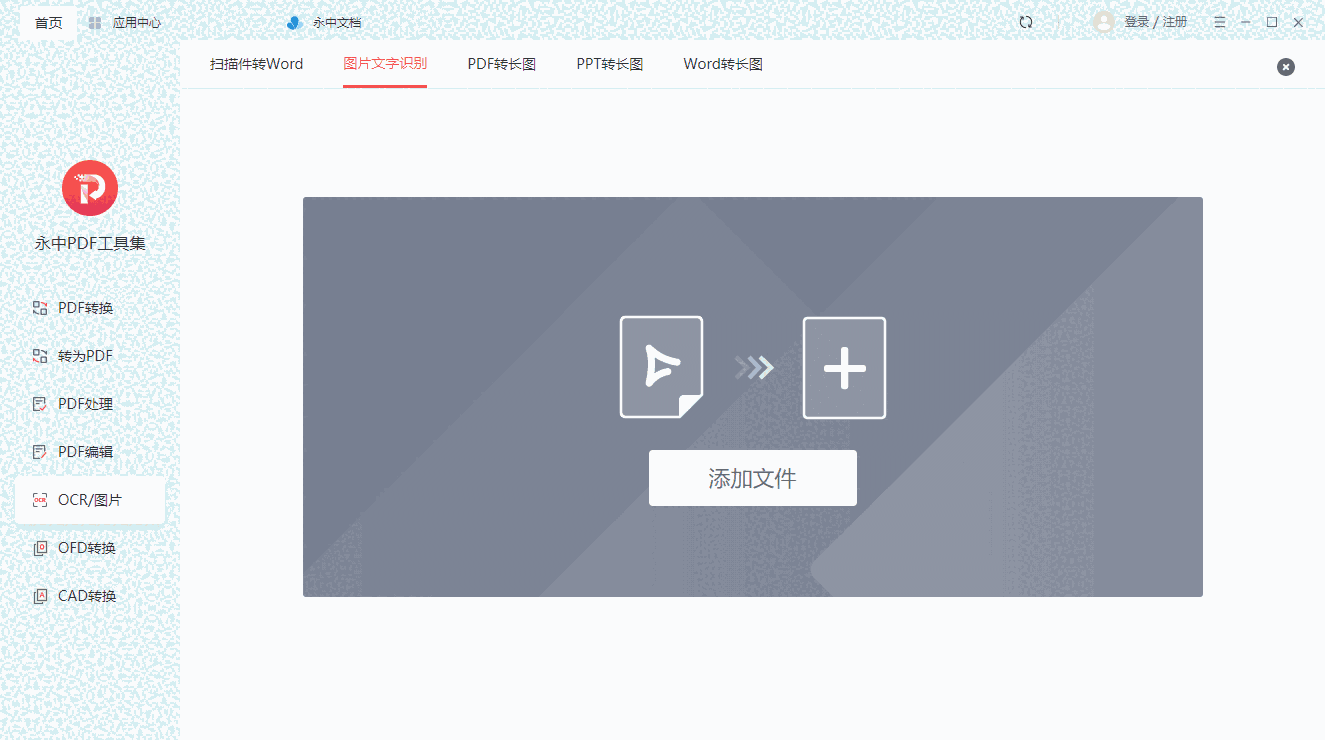
Task: Click the plus icon in the upload area
Action: coord(844,367)
